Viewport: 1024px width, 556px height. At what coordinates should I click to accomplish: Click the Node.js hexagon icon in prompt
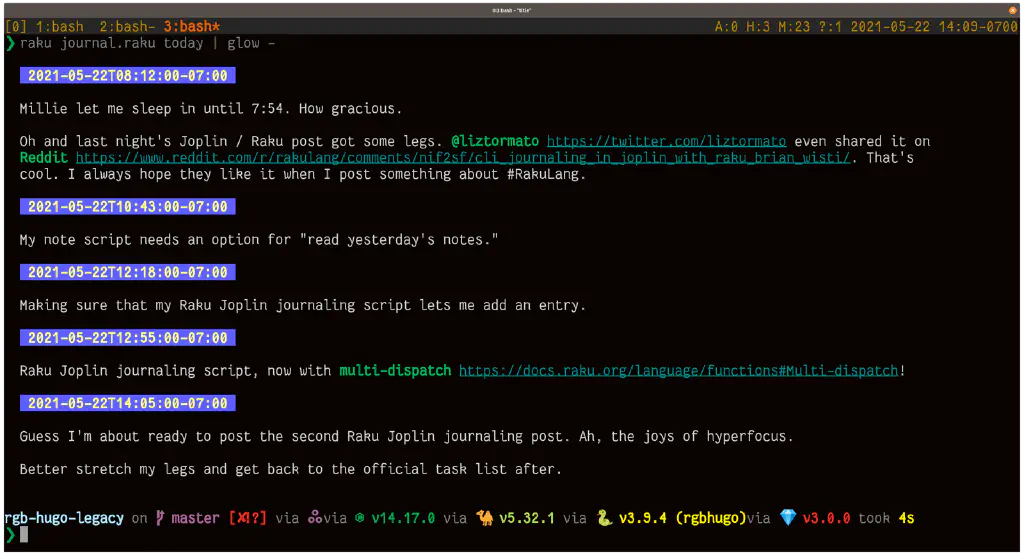(x=359, y=518)
